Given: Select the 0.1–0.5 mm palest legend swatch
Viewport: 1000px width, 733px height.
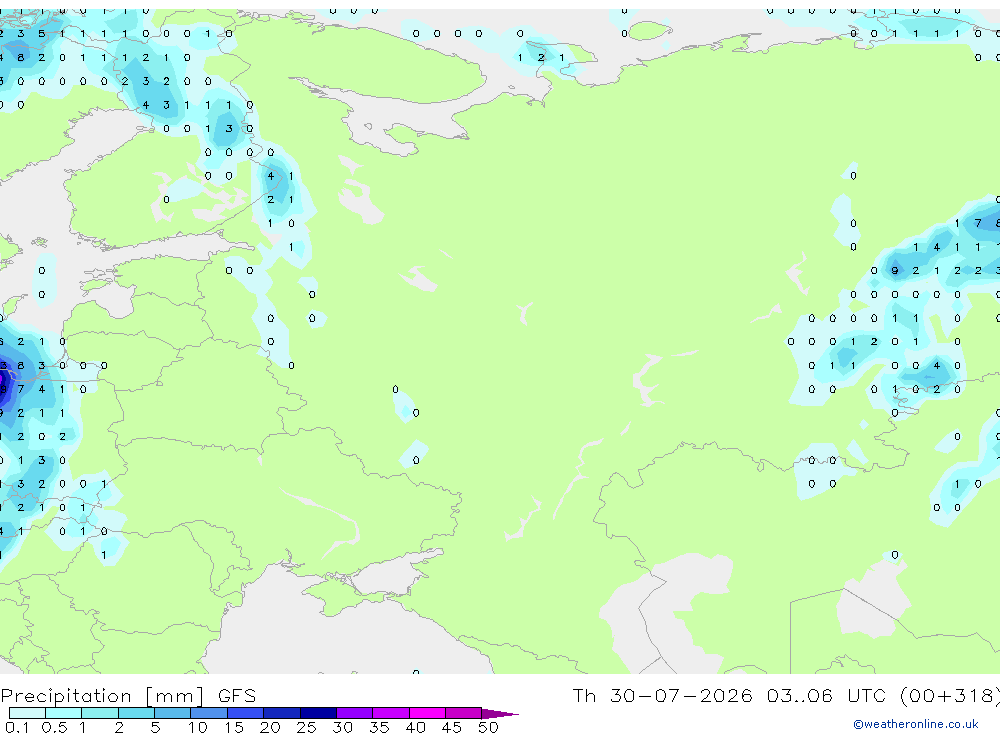Looking at the screenshot, I should 27,713.
